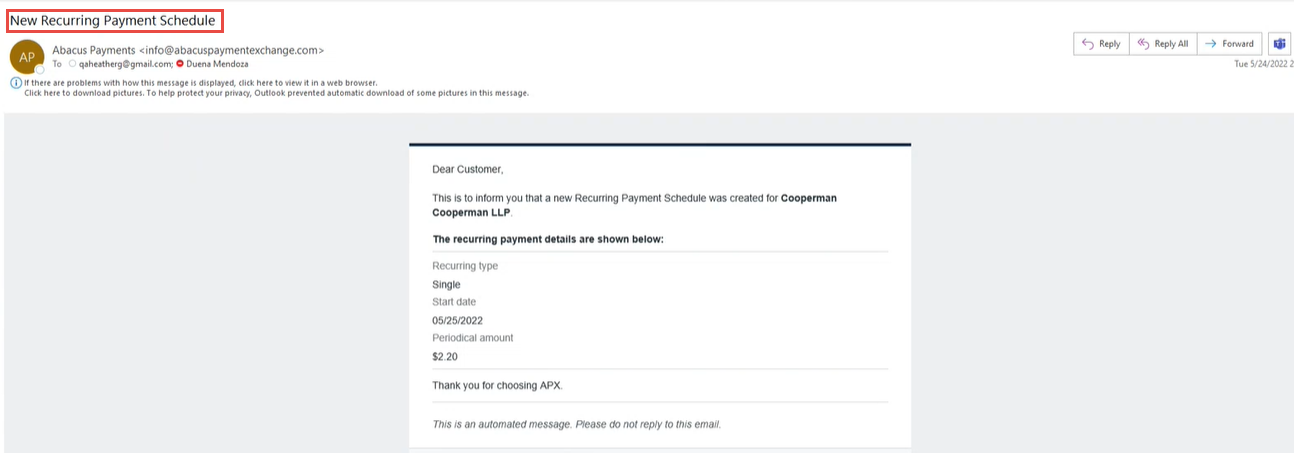Click the start date value 05/25/2022

457,320
